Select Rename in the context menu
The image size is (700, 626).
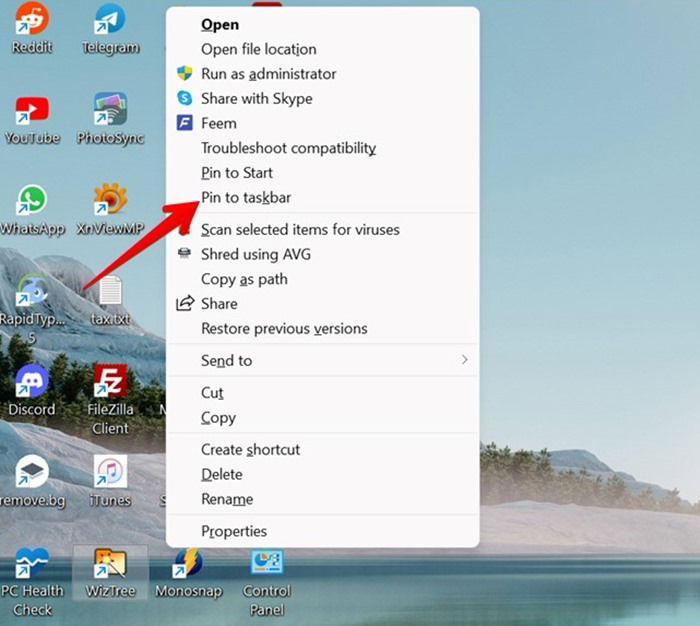322,499
